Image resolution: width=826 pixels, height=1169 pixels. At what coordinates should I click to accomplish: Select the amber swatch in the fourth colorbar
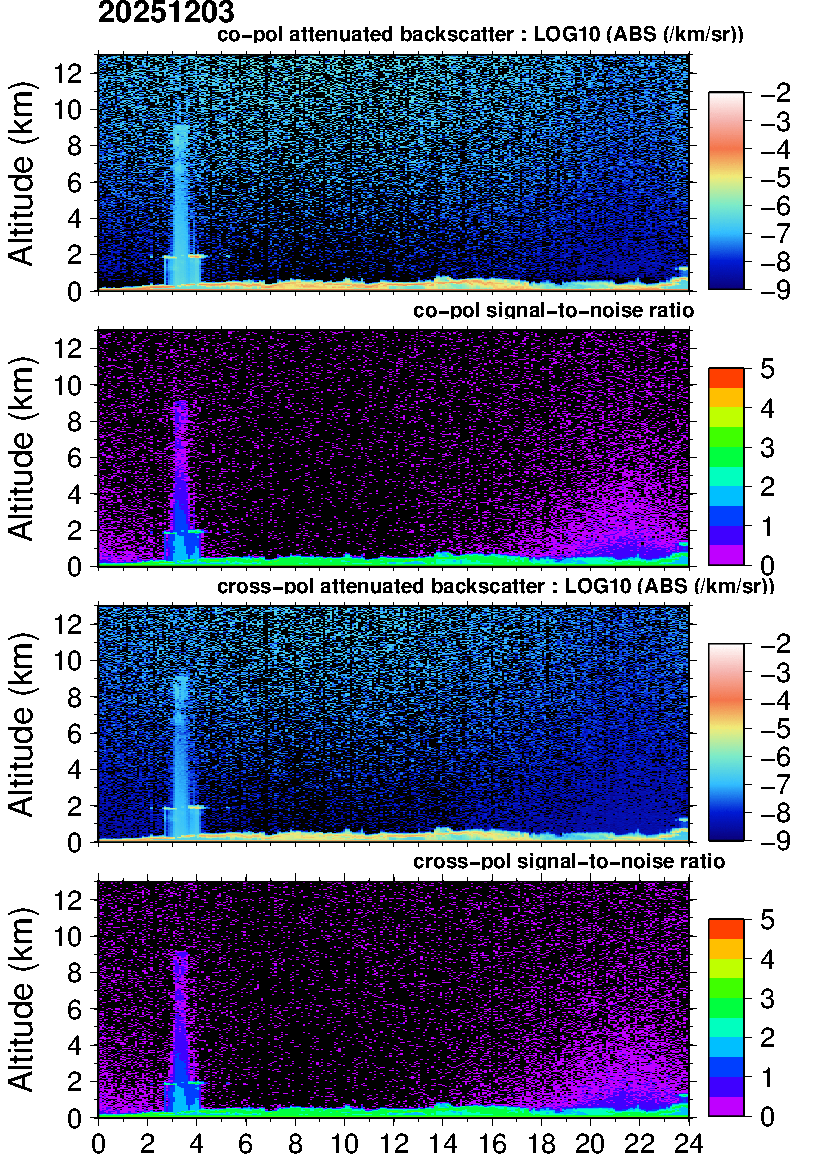(x=726, y=949)
